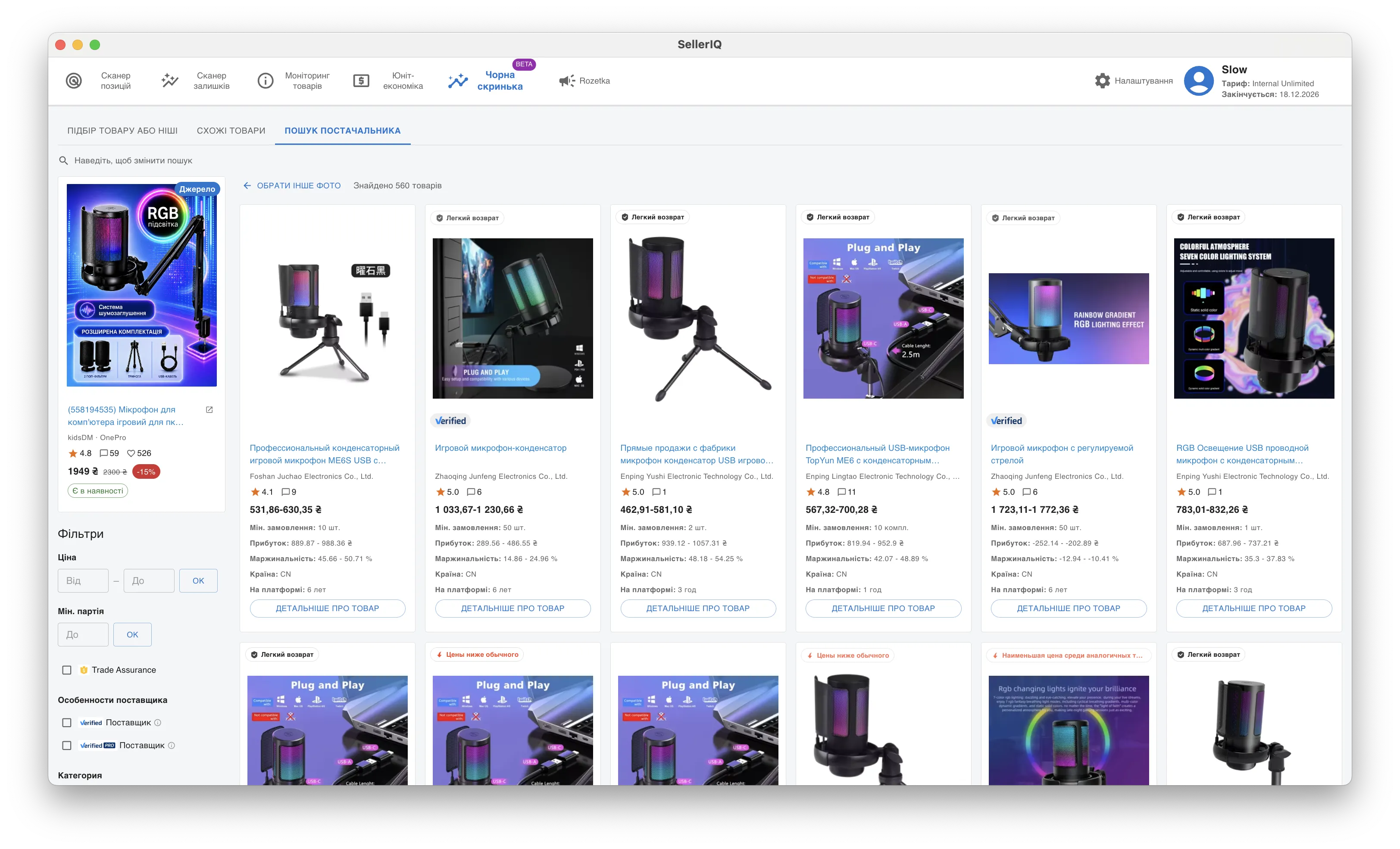Click the info icon next to Verified Поставщик
Screen dimensions: 1400x849
(x=158, y=723)
